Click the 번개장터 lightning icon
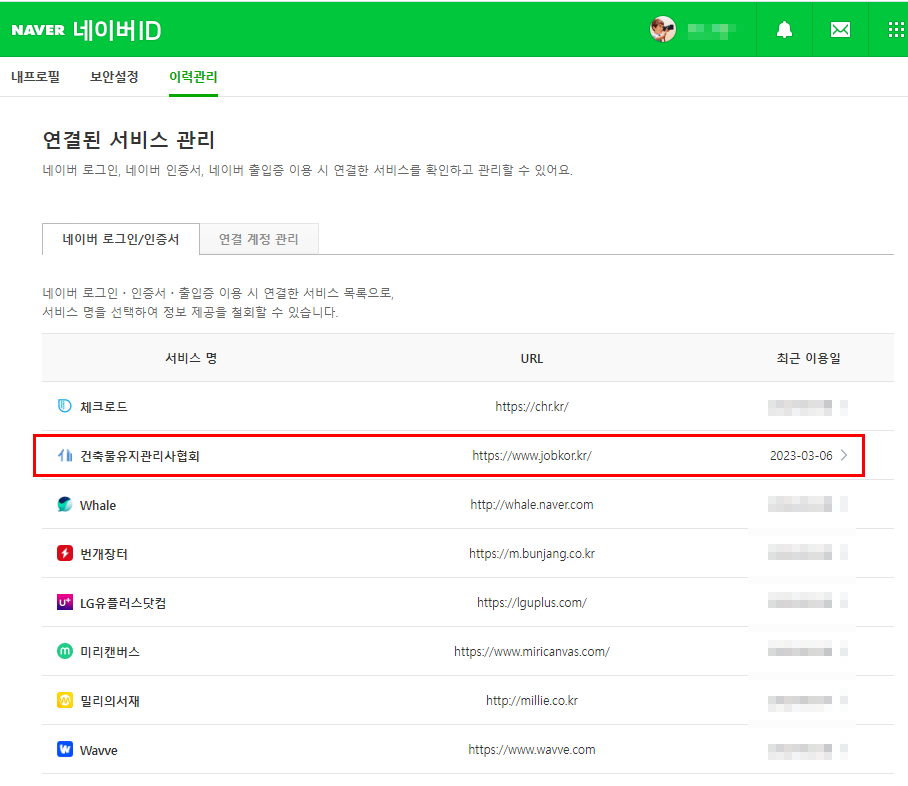This screenshot has width=908, height=786. 65,553
